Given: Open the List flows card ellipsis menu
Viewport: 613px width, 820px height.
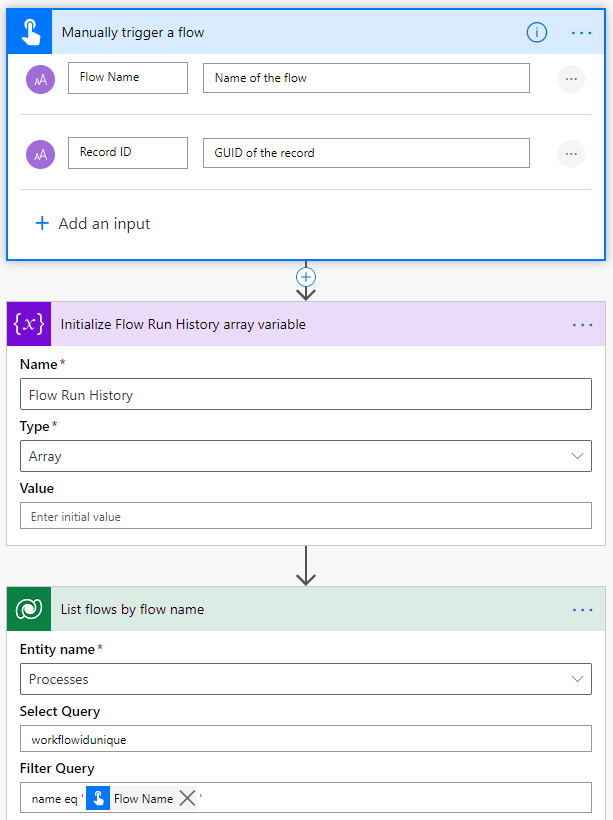Looking at the screenshot, I should (x=582, y=609).
